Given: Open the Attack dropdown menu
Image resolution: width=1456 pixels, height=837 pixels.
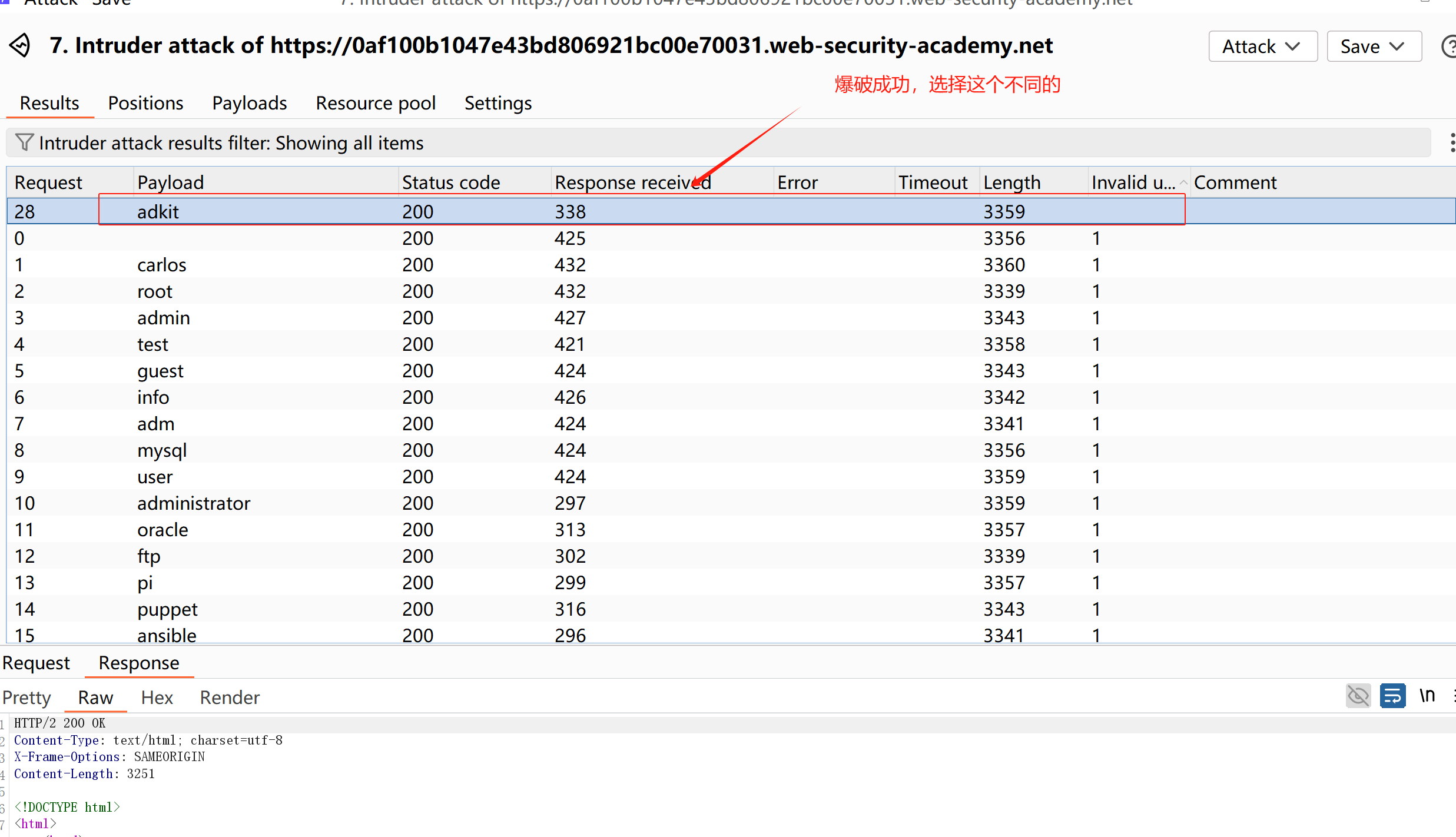Looking at the screenshot, I should (1262, 46).
